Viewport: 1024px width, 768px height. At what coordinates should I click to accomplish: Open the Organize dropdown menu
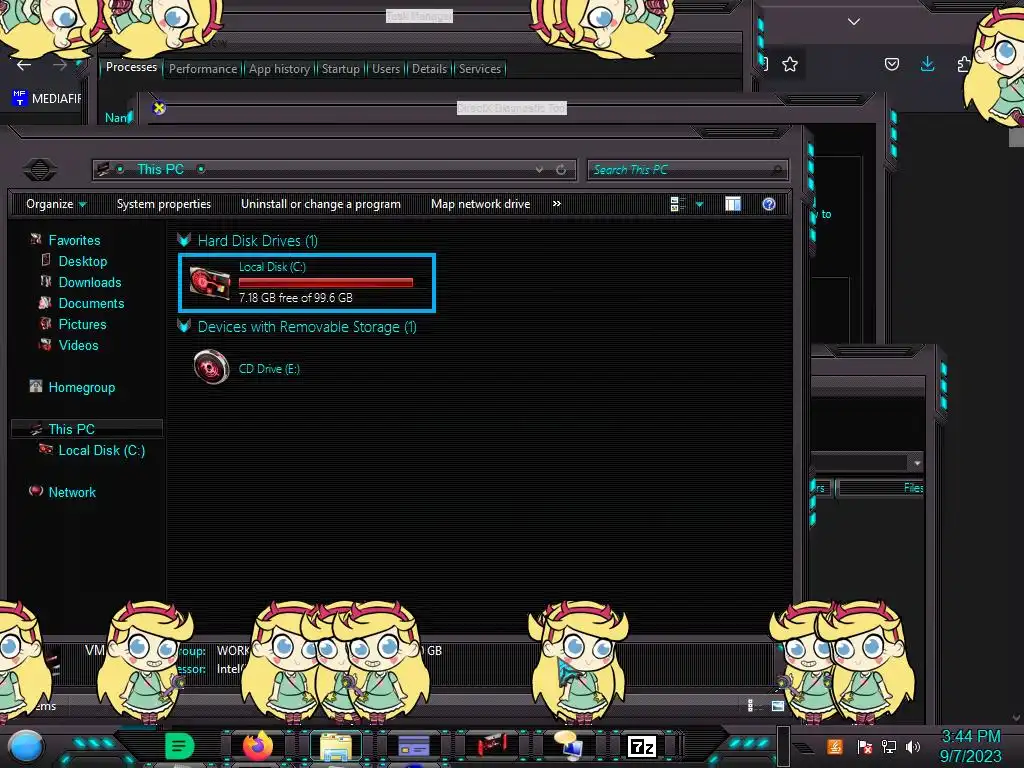click(56, 204)
